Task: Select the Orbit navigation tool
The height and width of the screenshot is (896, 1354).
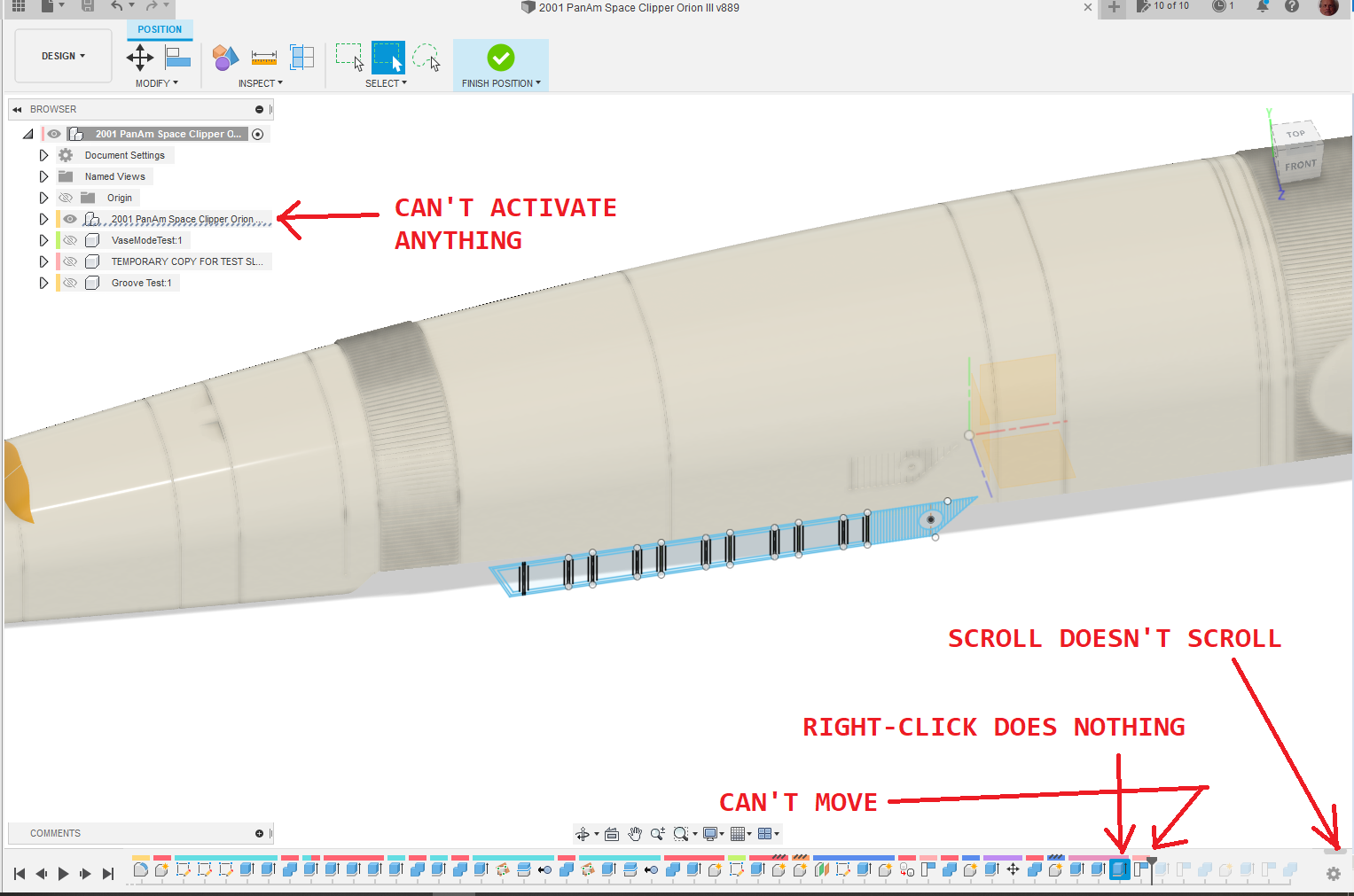Action: coord(583,834)
